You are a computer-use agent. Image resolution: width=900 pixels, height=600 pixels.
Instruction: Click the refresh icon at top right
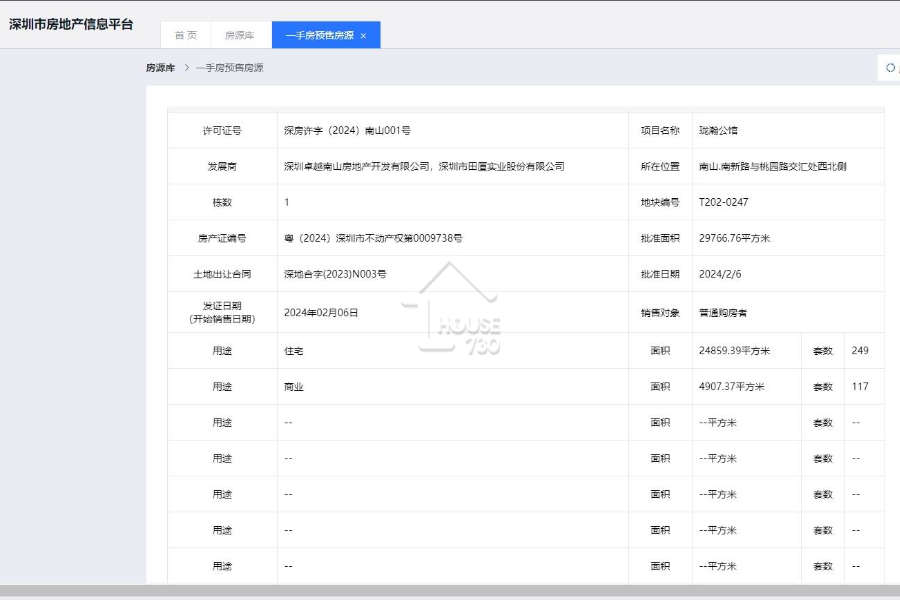(890, 68)
